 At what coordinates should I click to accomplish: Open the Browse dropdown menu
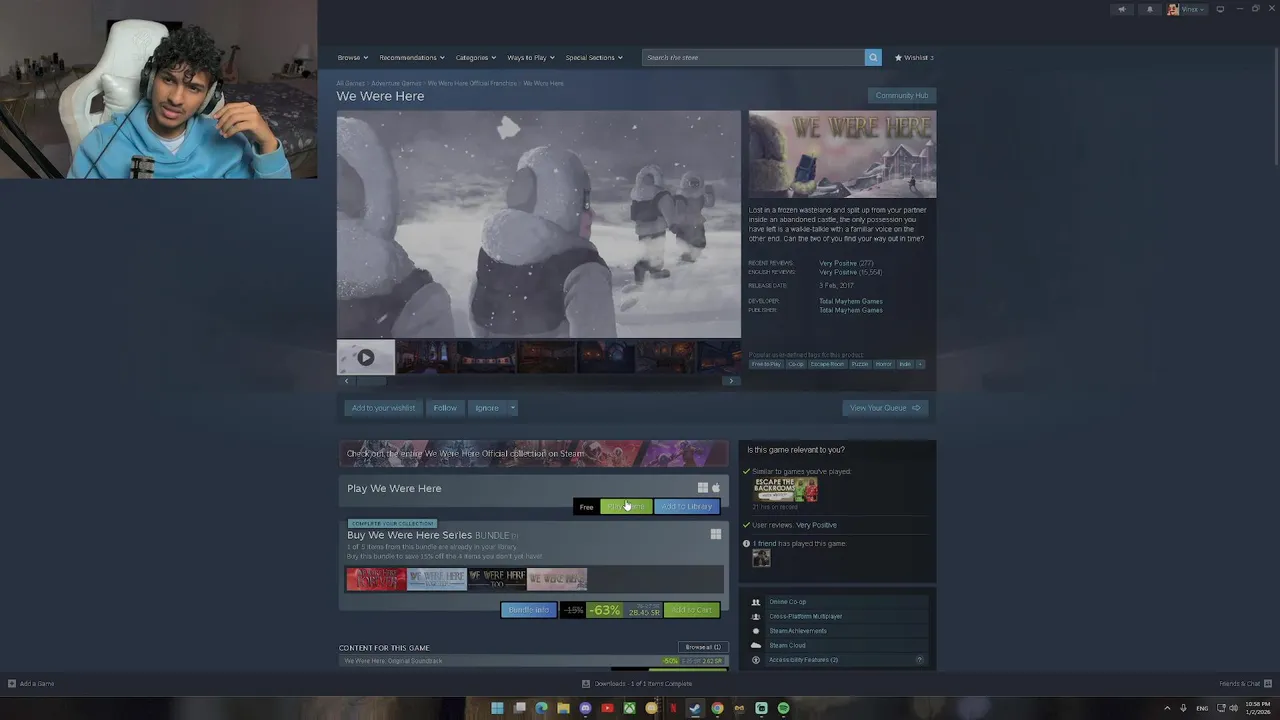coord(352,57)
